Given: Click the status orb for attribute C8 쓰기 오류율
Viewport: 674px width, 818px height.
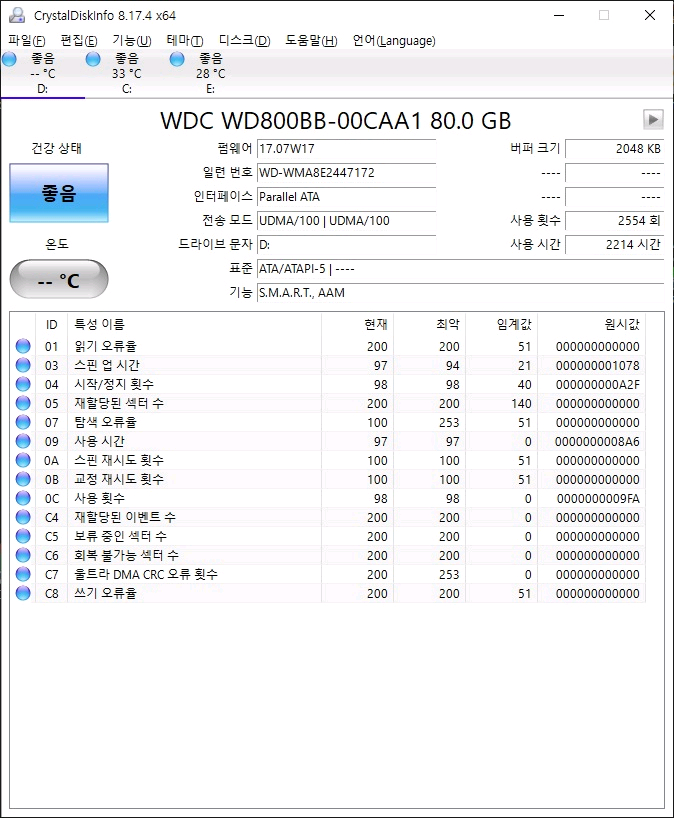Looking at the screenshot, I should pos(23,593).
